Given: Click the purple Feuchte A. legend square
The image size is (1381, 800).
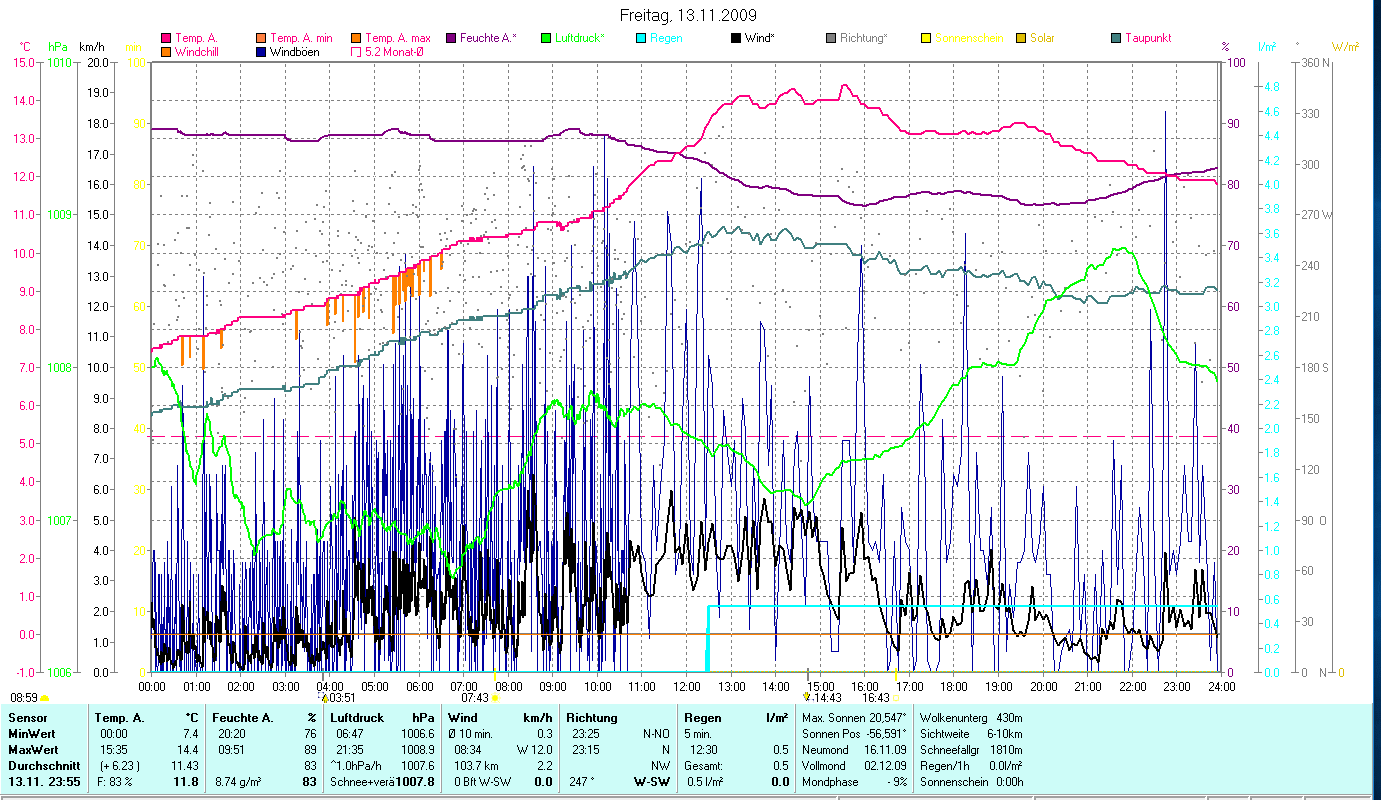Looking at the screenshot, I should coord(451,38).
